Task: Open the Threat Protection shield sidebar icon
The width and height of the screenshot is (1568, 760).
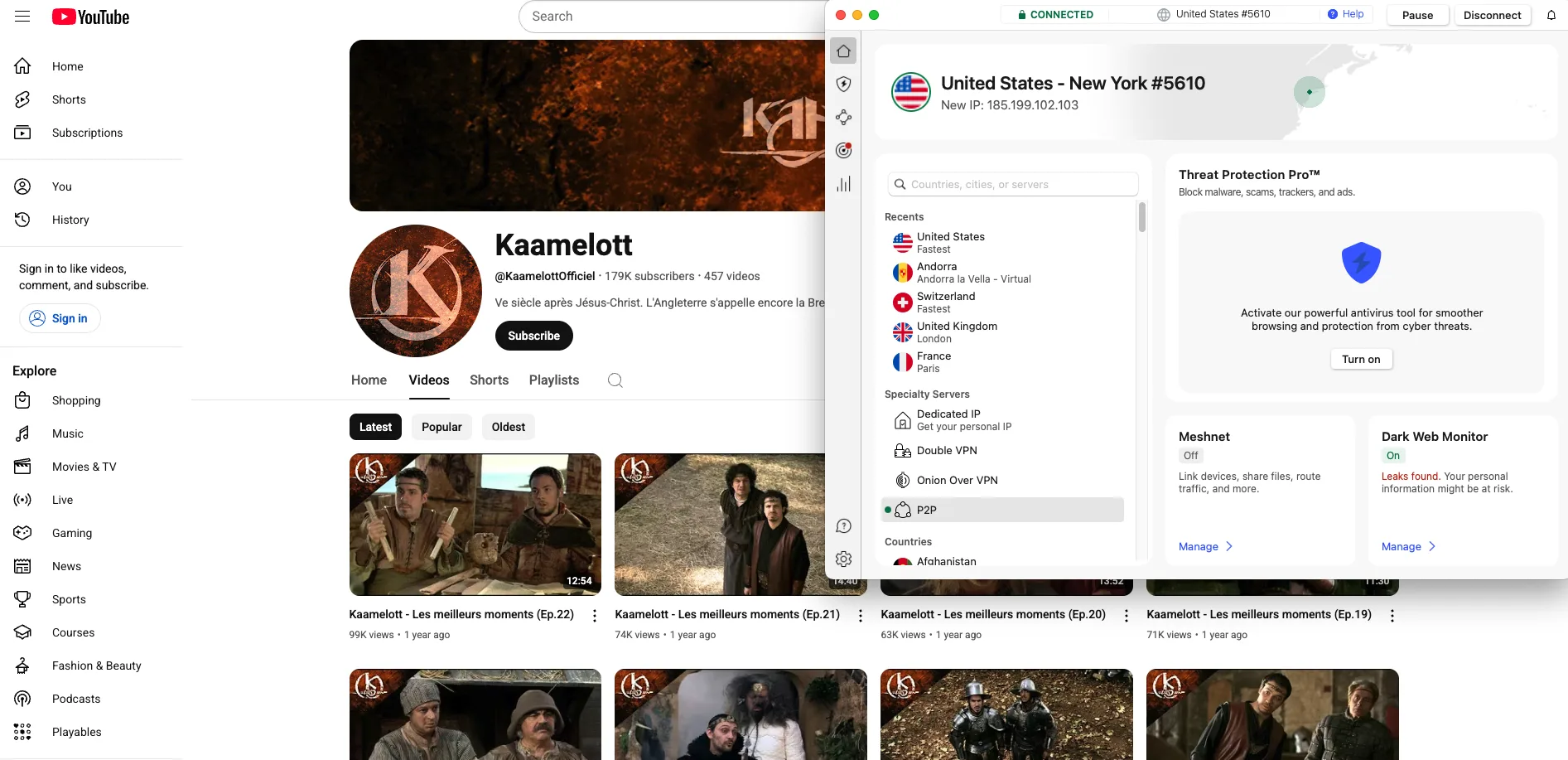Action: pyautogui.click(x=843, y=85)
